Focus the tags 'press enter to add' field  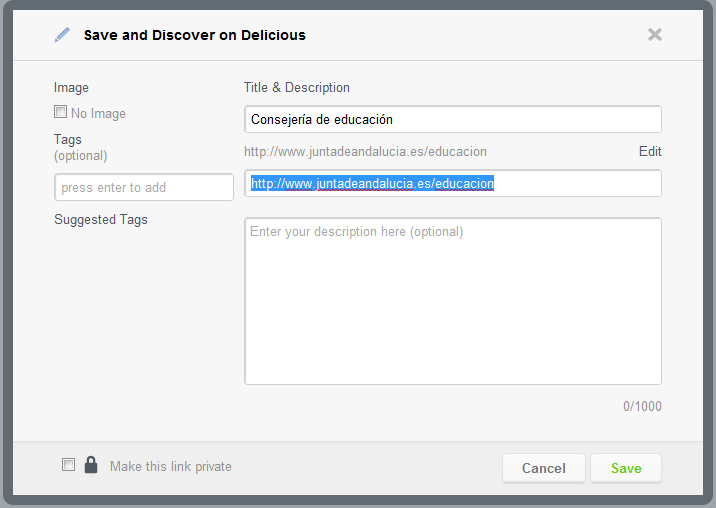[143, 187]
